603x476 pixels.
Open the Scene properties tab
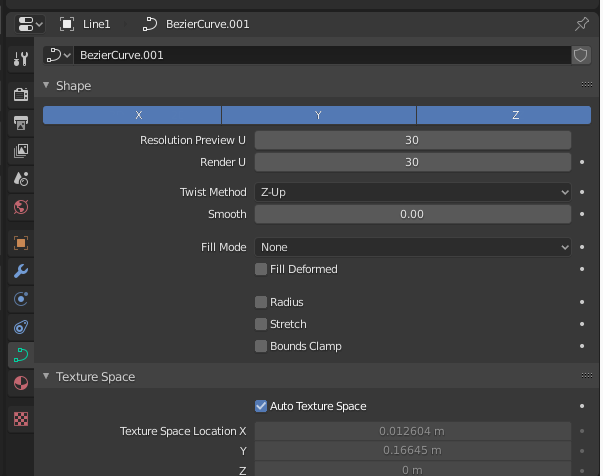[x=21, y=179]
